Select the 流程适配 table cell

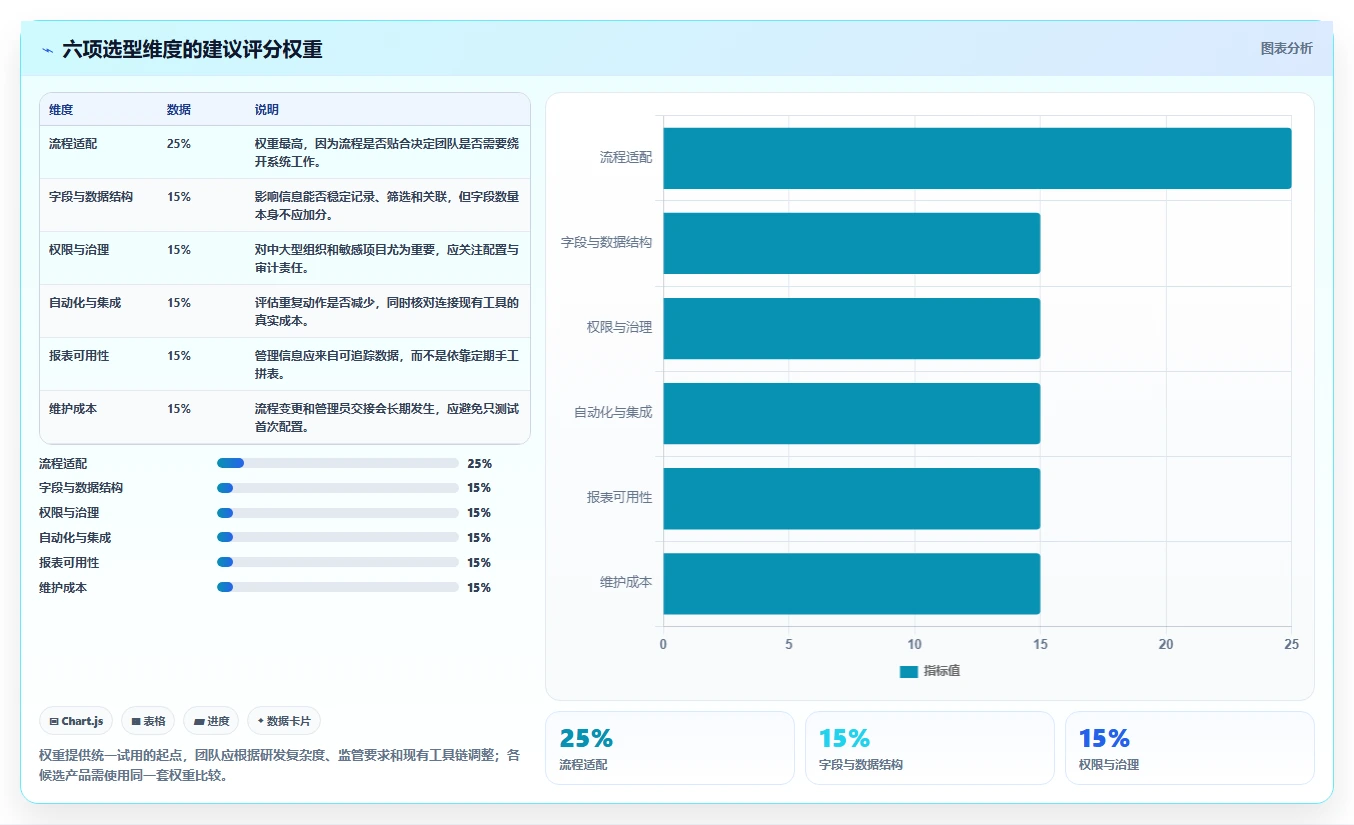point(99,152)
